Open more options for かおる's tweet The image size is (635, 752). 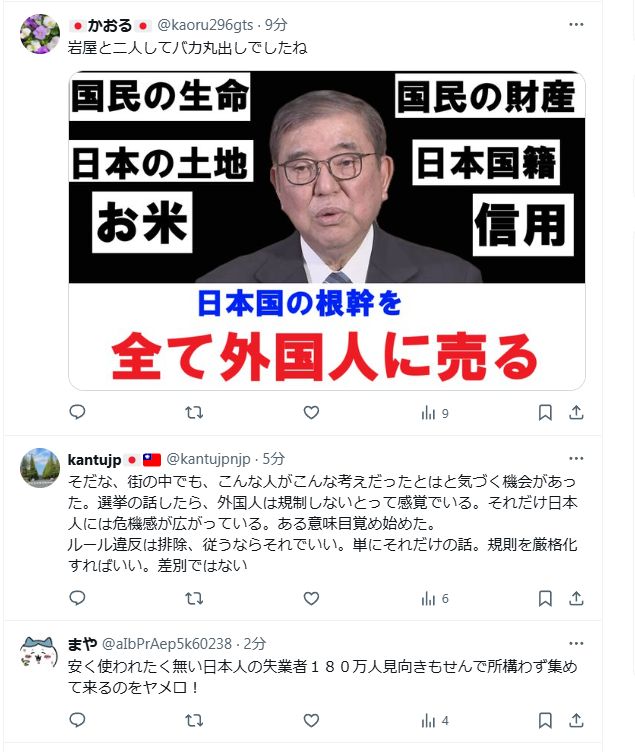[x=576, y=24]
